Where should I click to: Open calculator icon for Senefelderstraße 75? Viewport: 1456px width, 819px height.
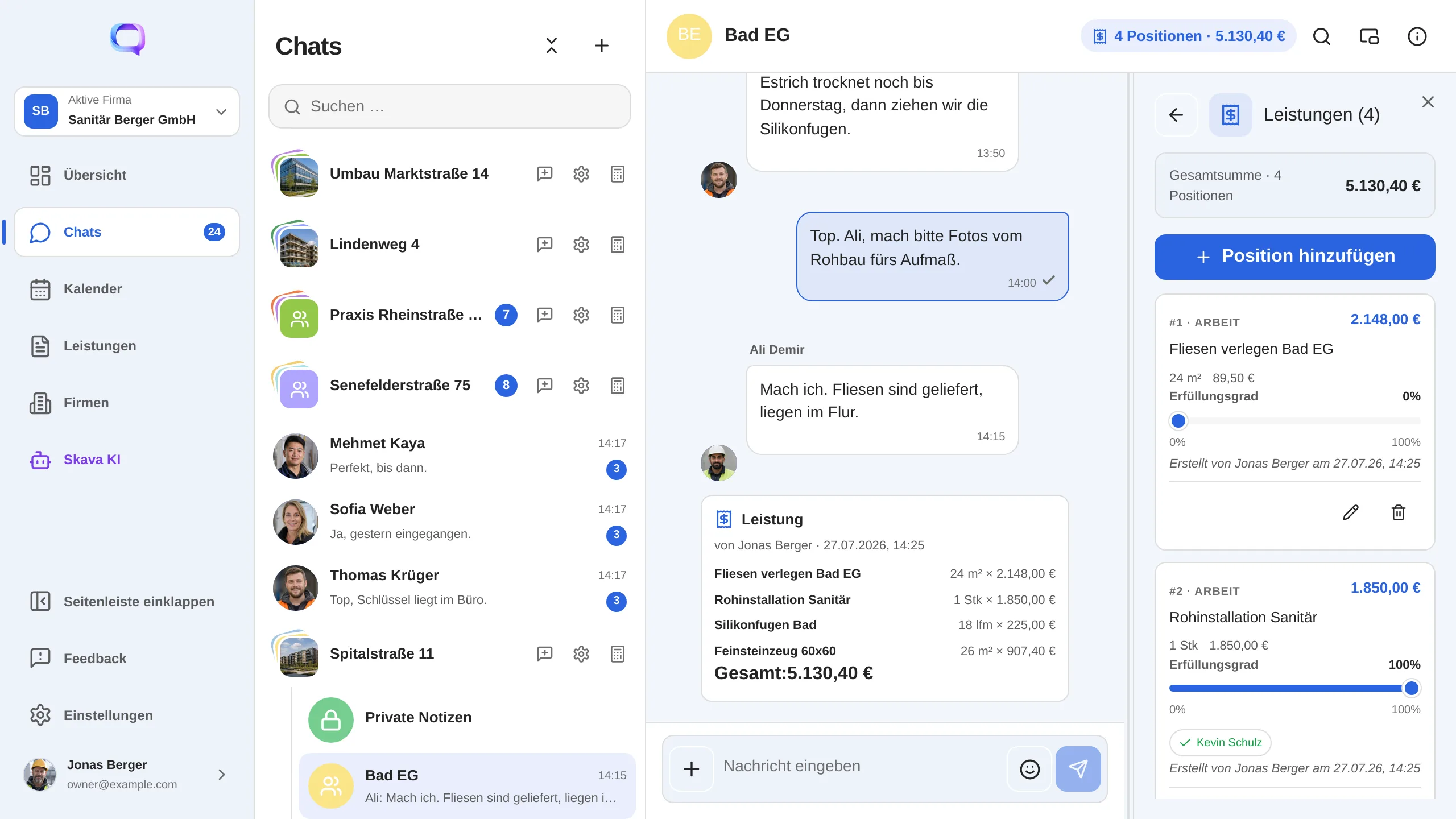click(617, 385)
